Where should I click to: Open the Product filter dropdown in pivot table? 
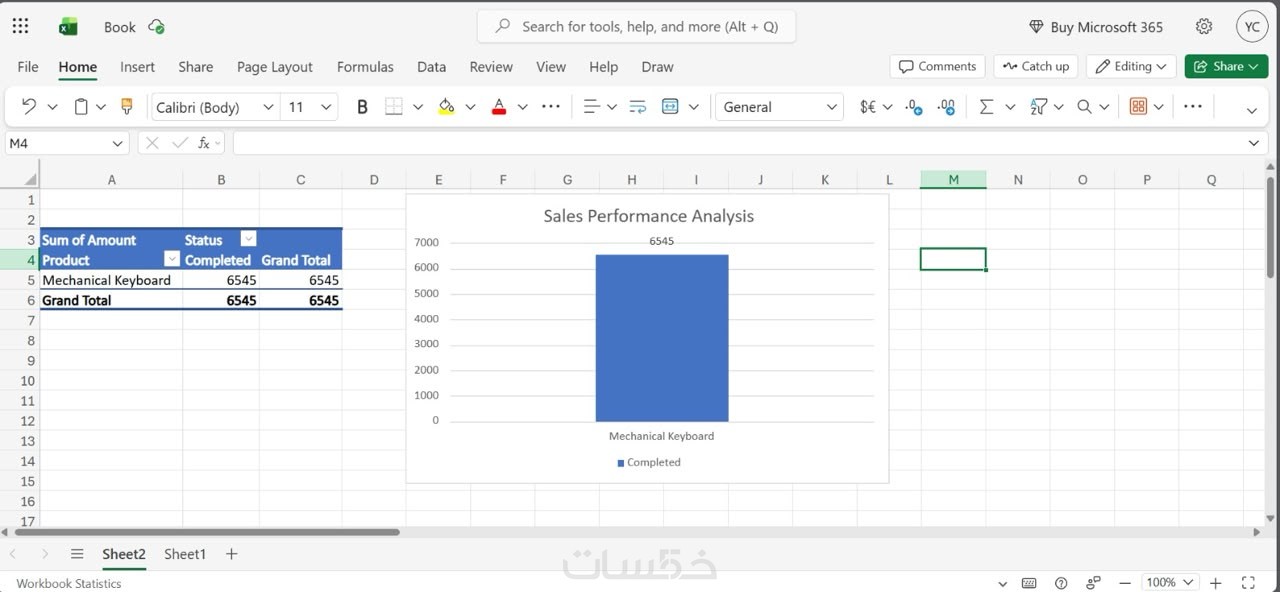[172, 259]
